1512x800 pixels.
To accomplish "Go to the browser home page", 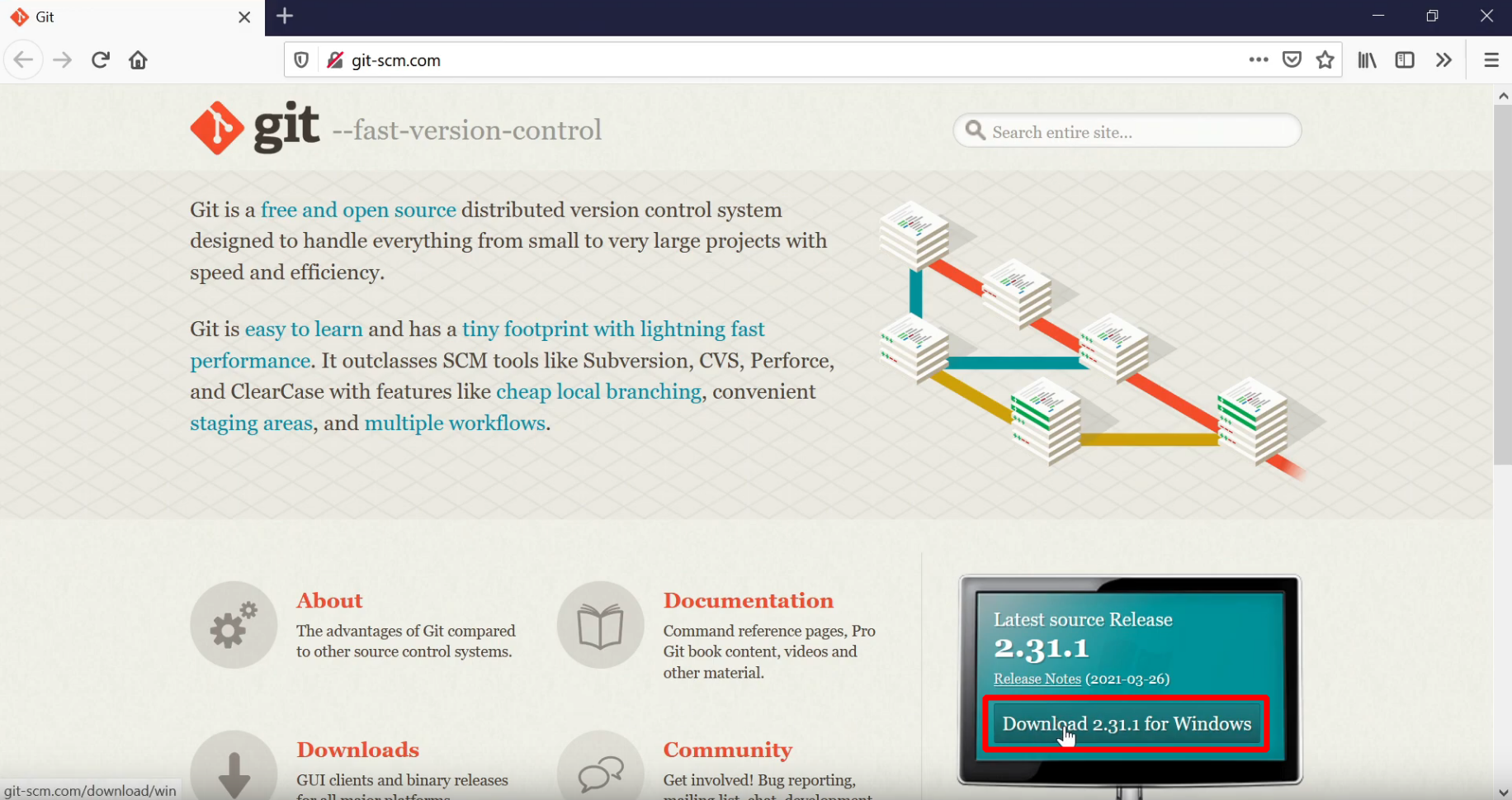I will (x=138, y=60).
